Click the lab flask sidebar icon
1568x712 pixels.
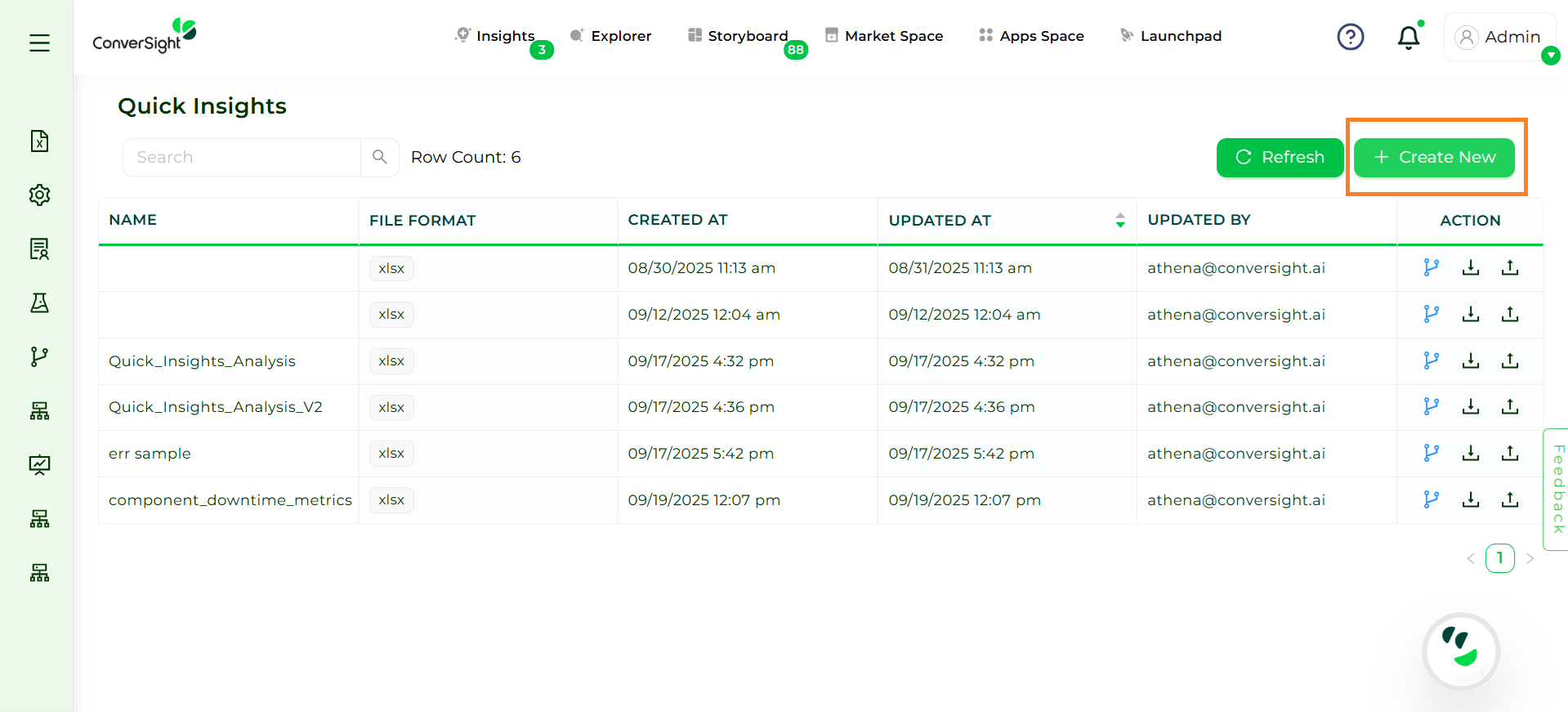(39, 302)
